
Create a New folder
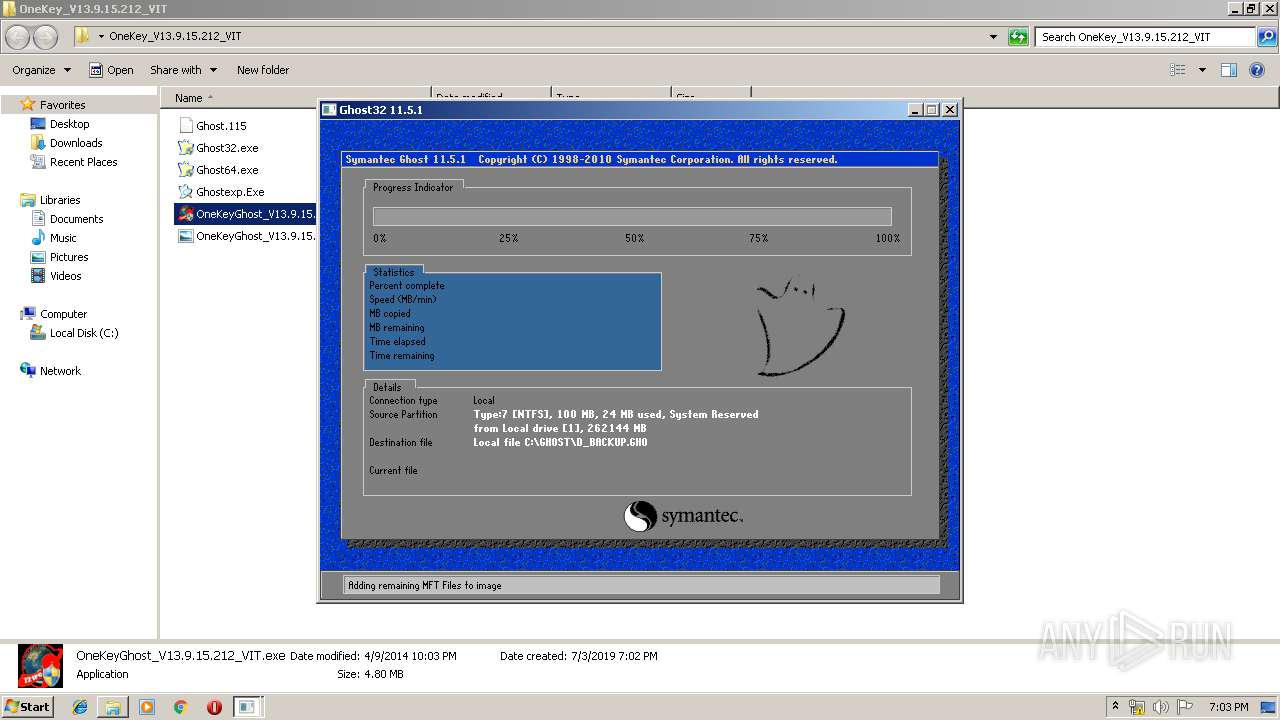click(263, 70)
